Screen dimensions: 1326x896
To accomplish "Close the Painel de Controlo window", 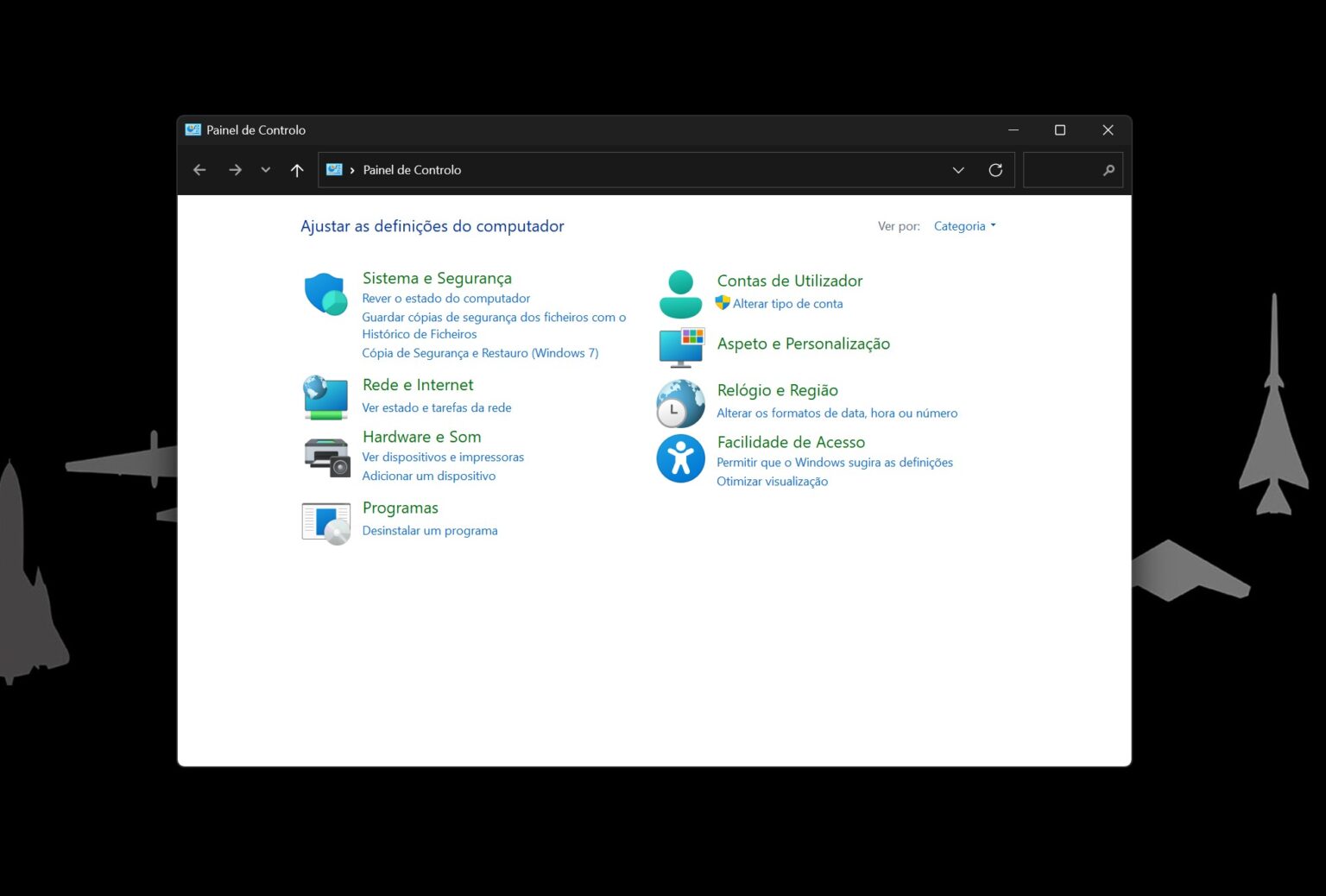I will click(x=1108, y=129).
